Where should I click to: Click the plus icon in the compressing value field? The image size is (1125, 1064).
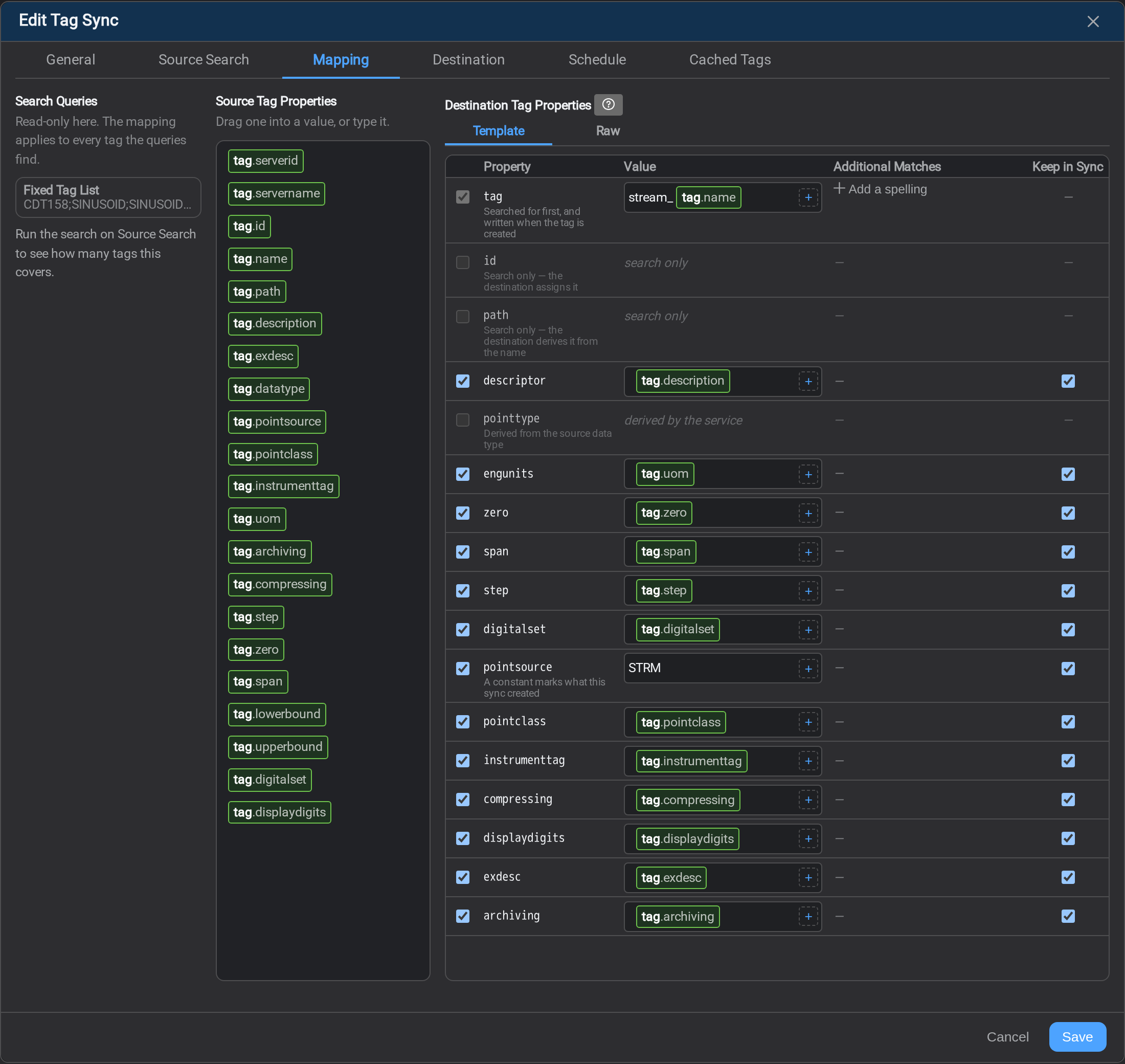(x=808, y=800)
